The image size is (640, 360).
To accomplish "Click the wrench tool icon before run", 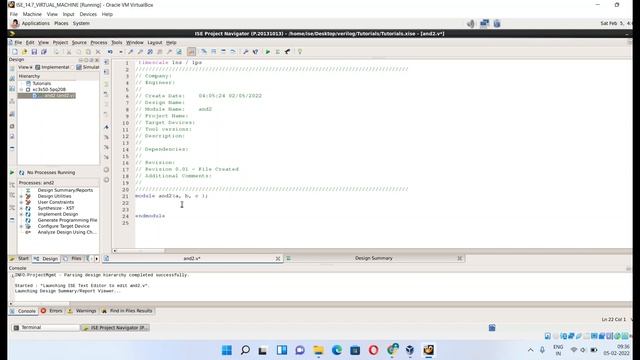I will click(x=245, y=52).
